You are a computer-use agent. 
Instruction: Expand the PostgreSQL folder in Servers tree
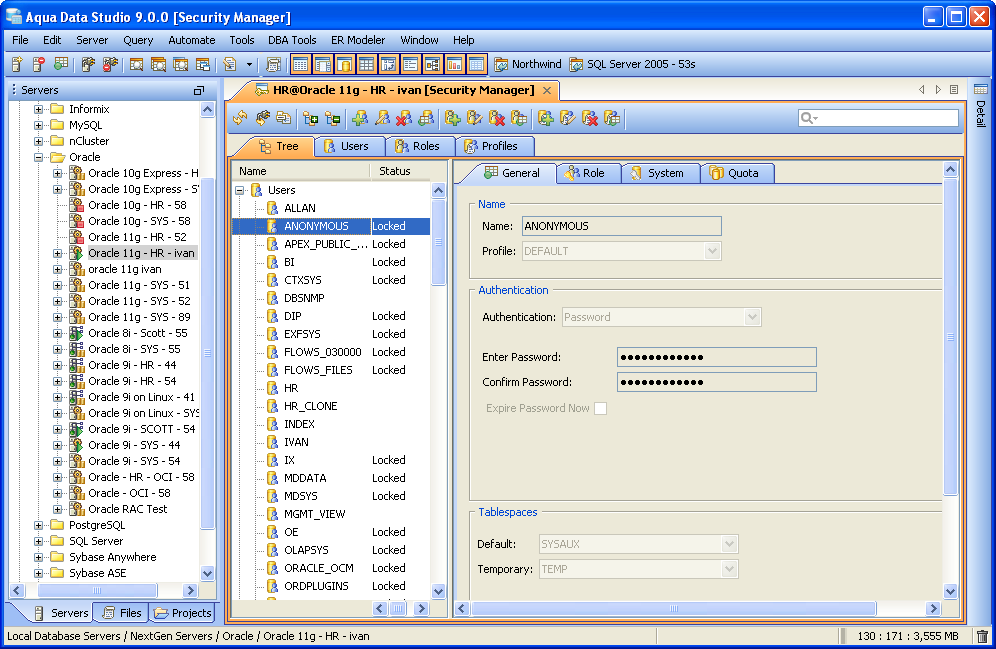(x=39, y=525)
